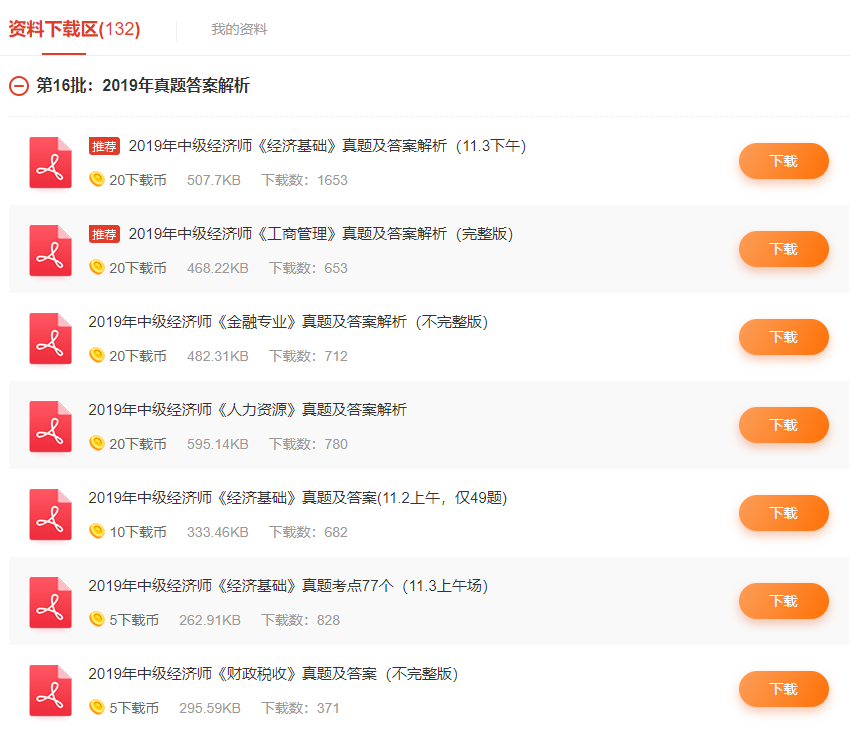Open title link 《财政税收》真题及答案
850x729 pixels.
pyautogui.click(x=272, y=674)
